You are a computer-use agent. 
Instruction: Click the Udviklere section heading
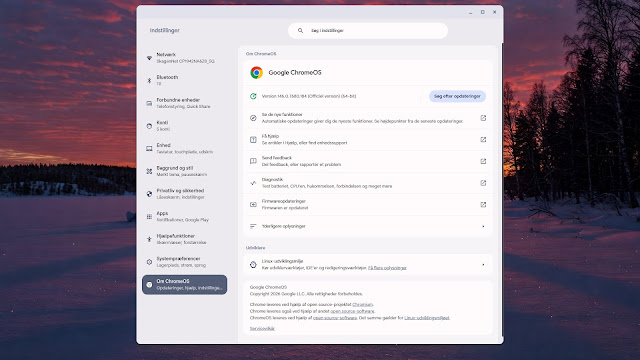(x=256, y=248)
